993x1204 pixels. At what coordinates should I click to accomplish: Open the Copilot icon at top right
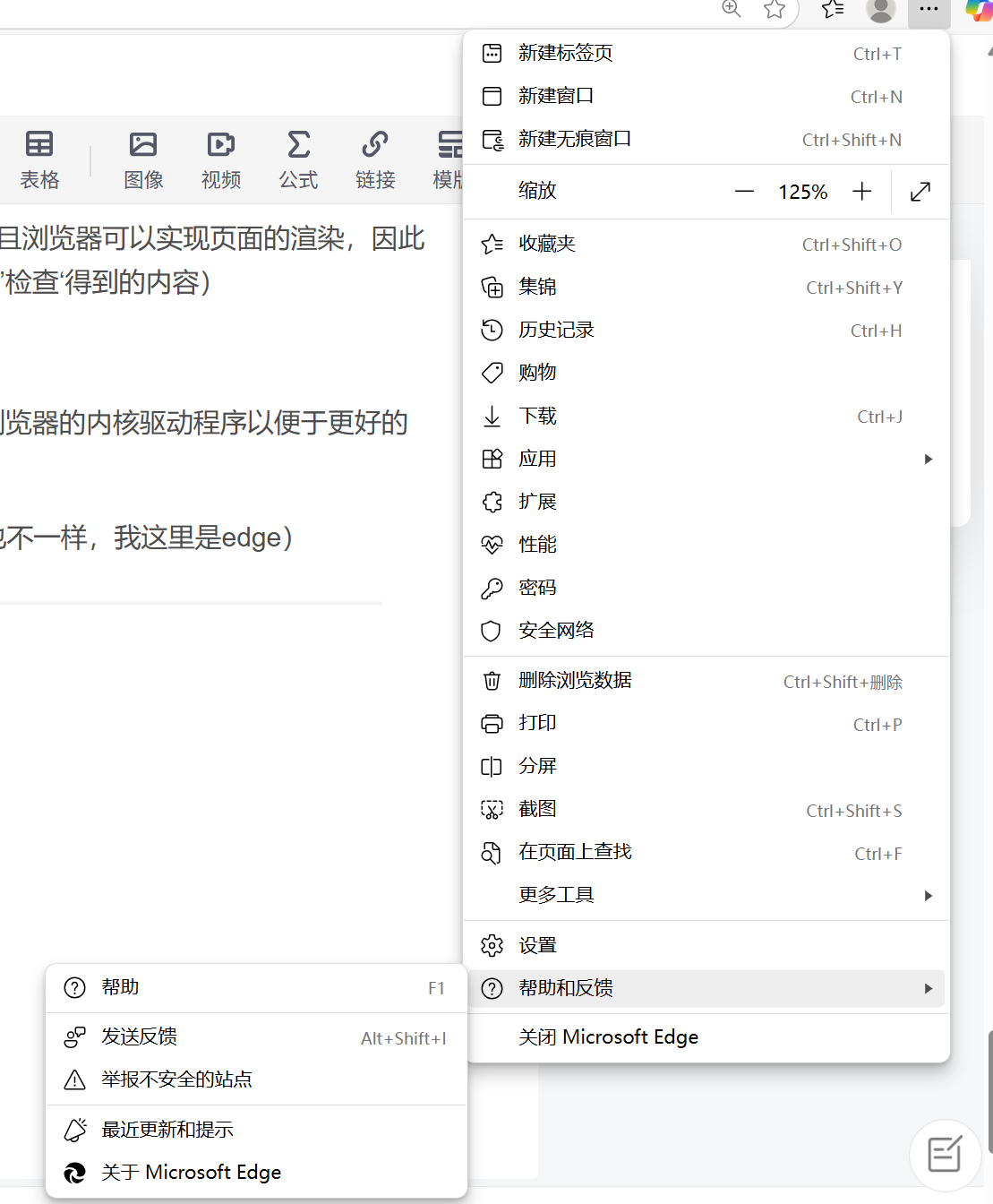pyautogui.click(x=980, y=10)
